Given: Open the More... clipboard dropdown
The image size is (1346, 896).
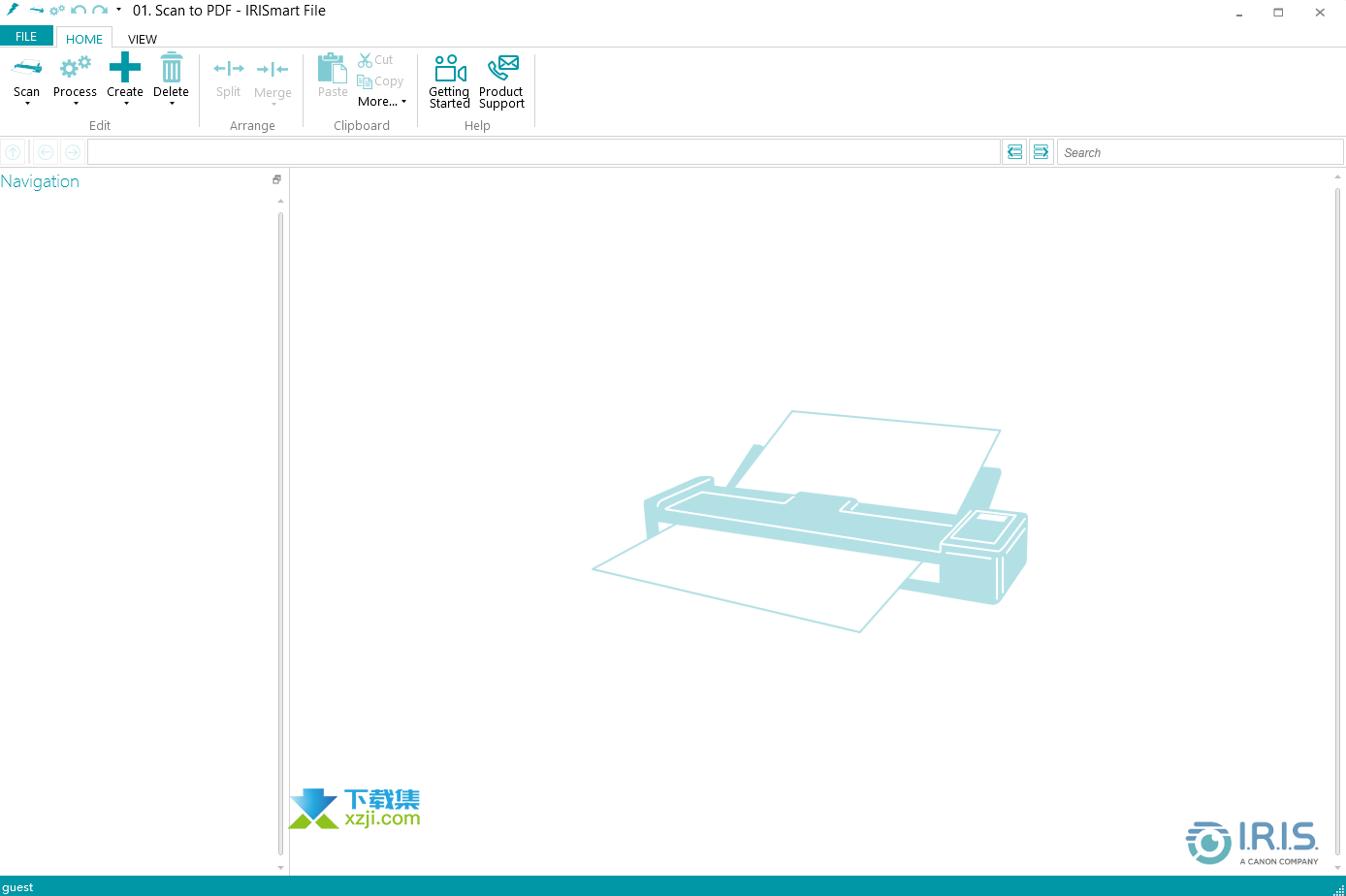Looking at the screenshot, I should click(382, 102).
